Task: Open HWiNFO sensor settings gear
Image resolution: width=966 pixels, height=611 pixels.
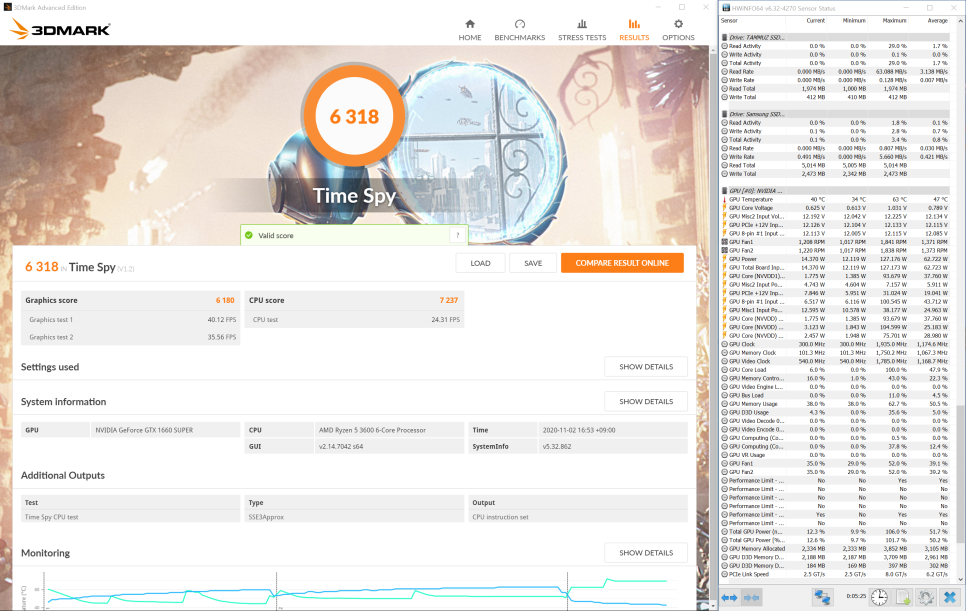Action: (925, 597)
